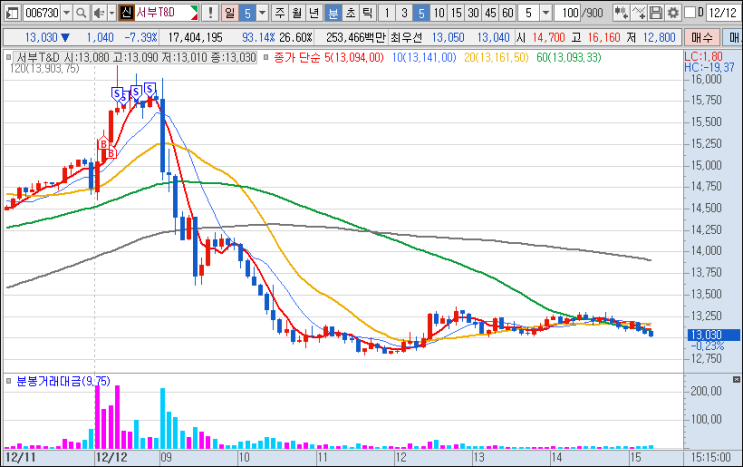Expand the dropdown arrow beside the speaker icon
This screenshot has width=743, height=467.
[112, 13]
